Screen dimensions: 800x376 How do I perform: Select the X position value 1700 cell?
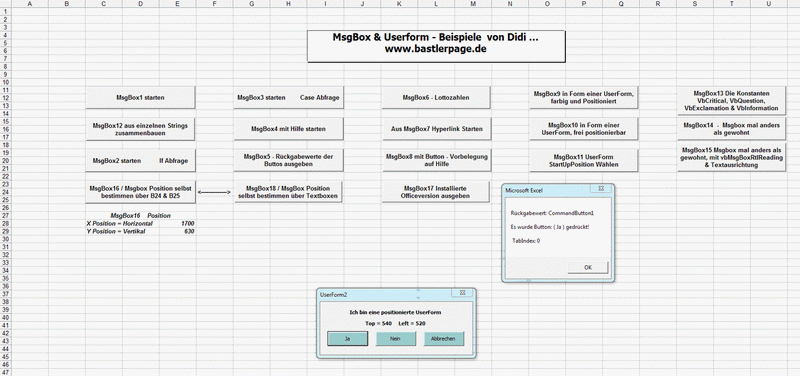point(178,223)
